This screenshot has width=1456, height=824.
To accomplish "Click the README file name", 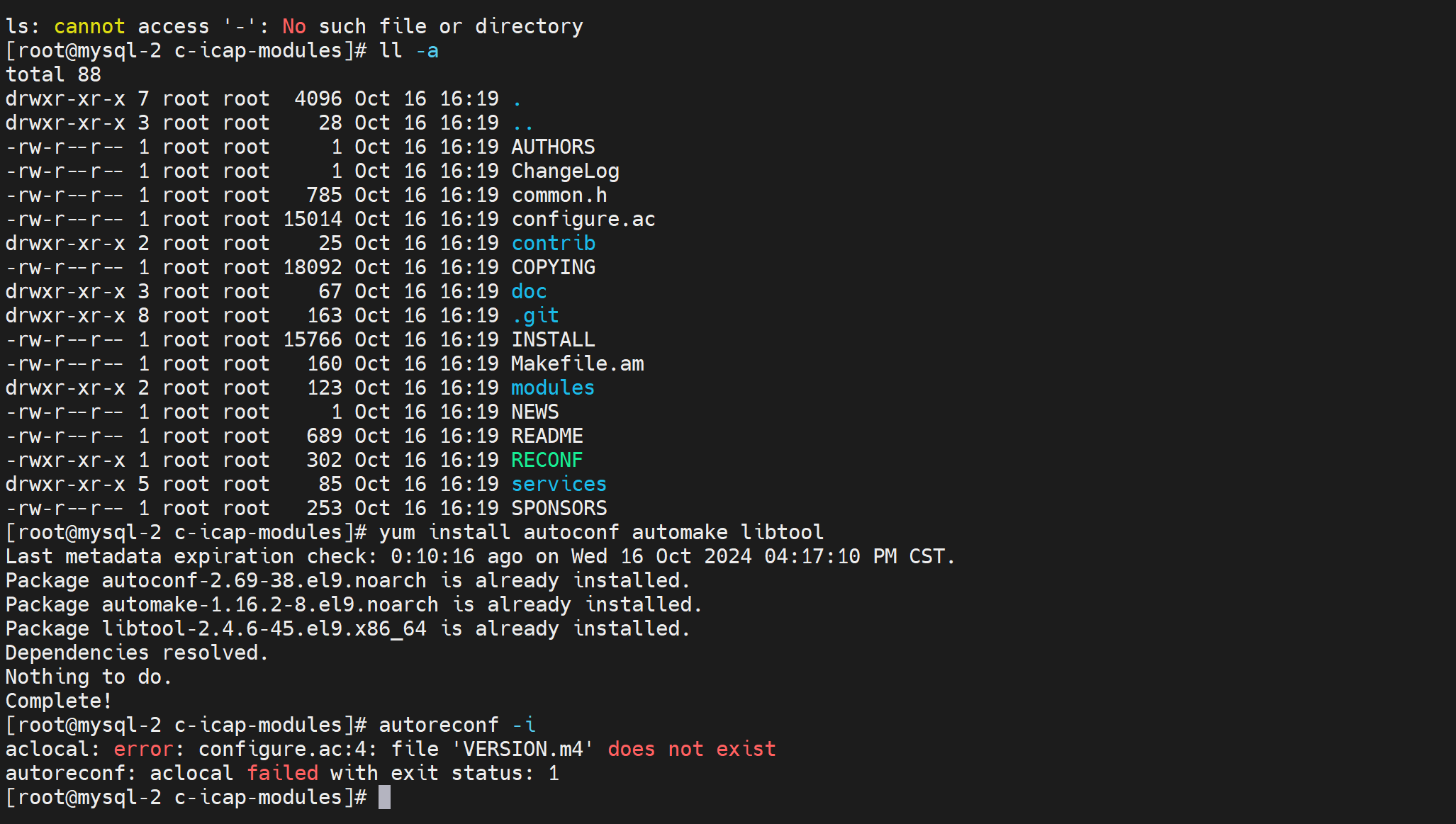I will click(547, 436).
